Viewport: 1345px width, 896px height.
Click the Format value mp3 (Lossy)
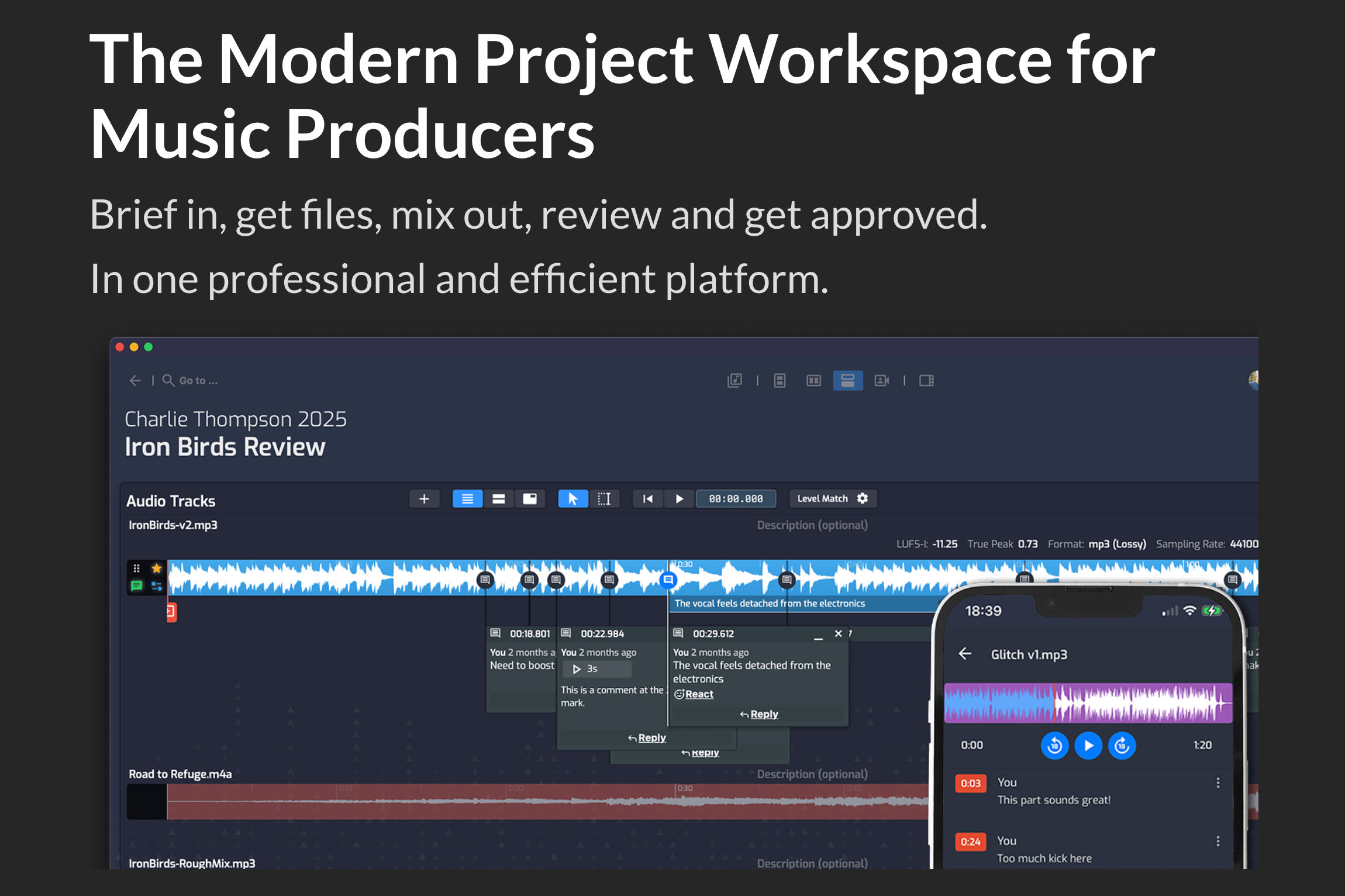(1117, 544)
